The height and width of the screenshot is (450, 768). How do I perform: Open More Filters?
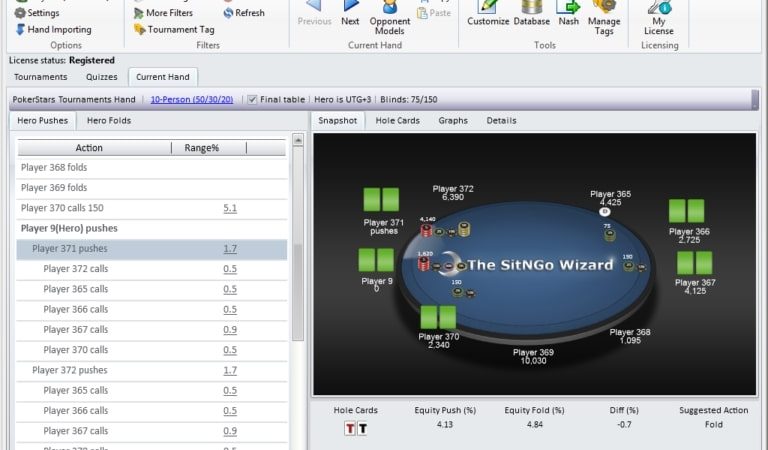(163, 13)
